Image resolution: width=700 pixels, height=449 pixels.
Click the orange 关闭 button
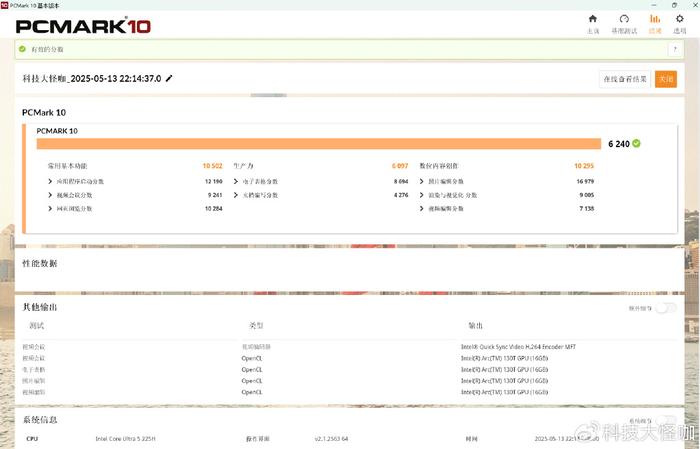click(666, 79)
